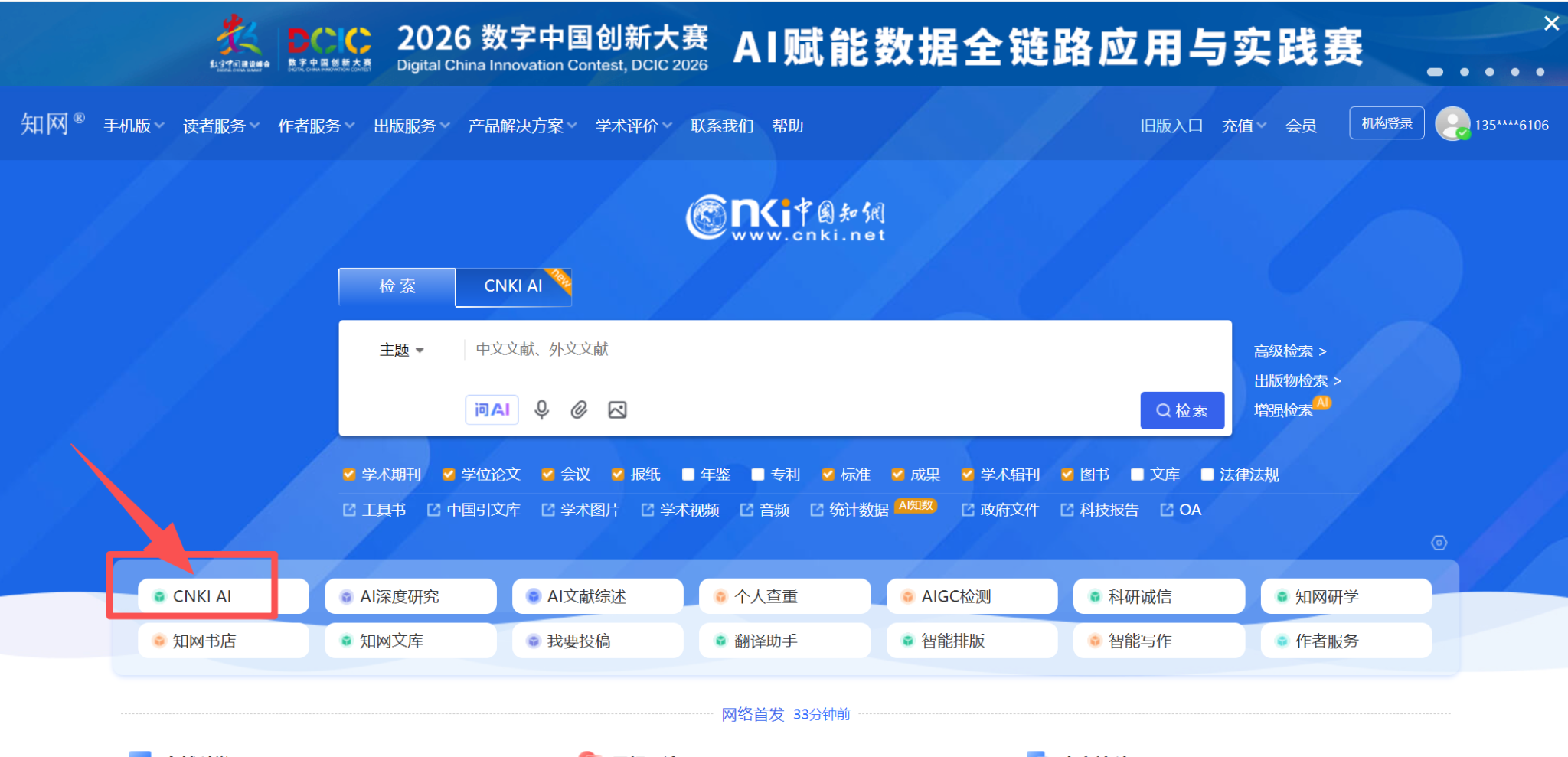Click the image search icon
This screenshot has height=757, width=1568.
pos(617,410)
